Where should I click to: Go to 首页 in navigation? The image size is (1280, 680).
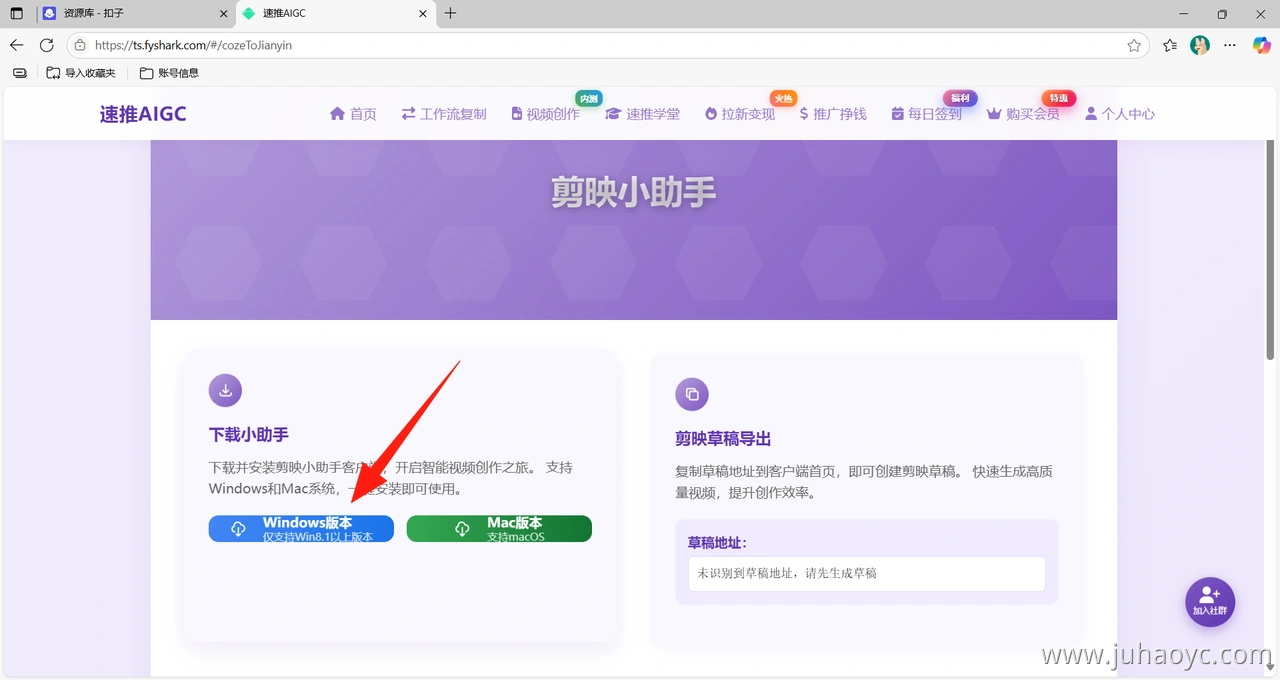click(353, 114)
